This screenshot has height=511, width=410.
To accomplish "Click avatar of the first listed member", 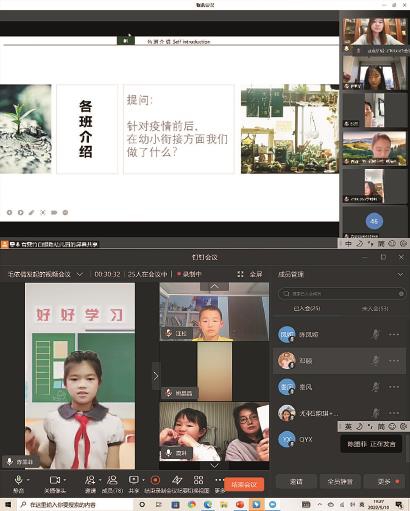I will click(x=286, y=334).
